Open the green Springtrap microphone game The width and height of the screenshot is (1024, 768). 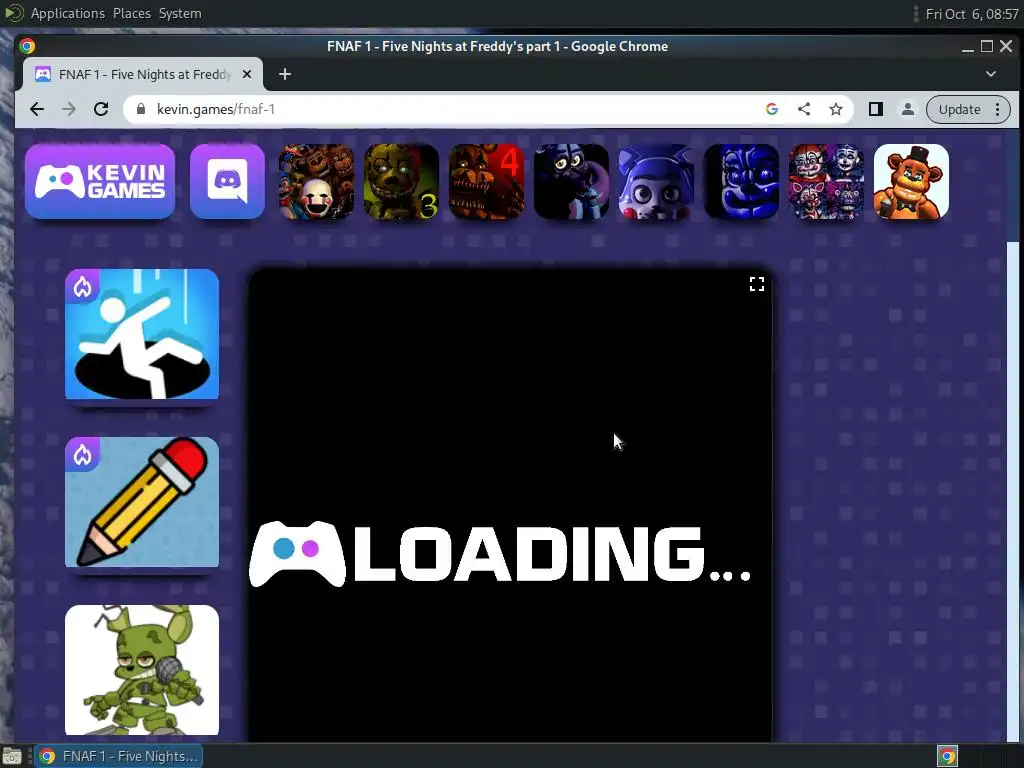coord(142,670)
